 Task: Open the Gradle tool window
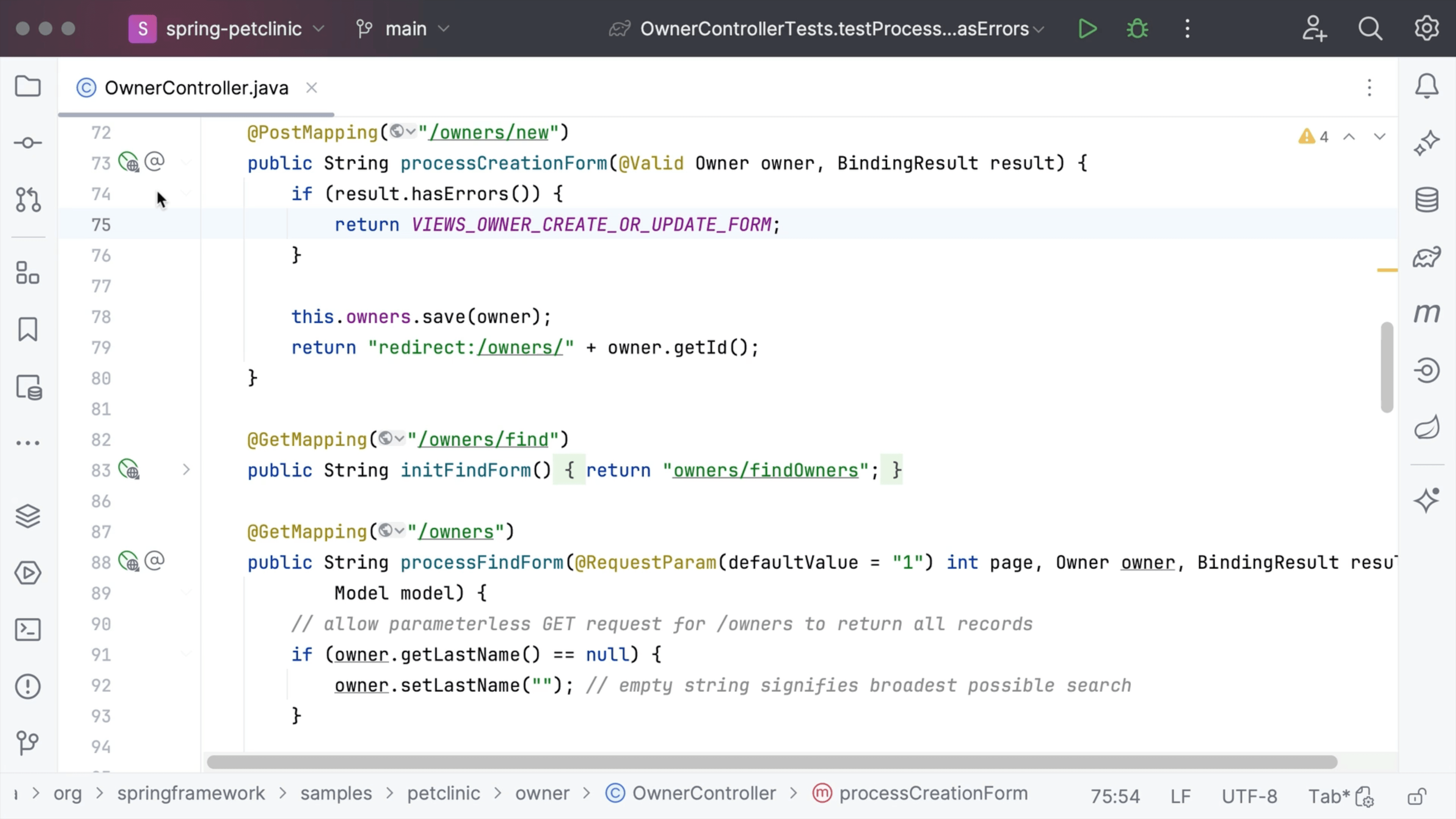click(x=1426, y=256)
